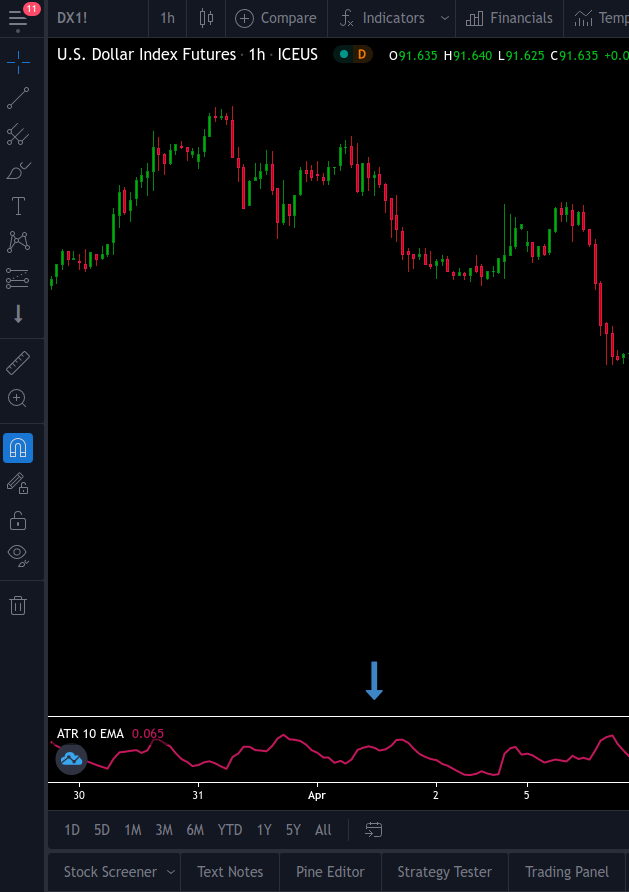Open the Pine Editor tab

pyautogui.click(x=330, y=872)
